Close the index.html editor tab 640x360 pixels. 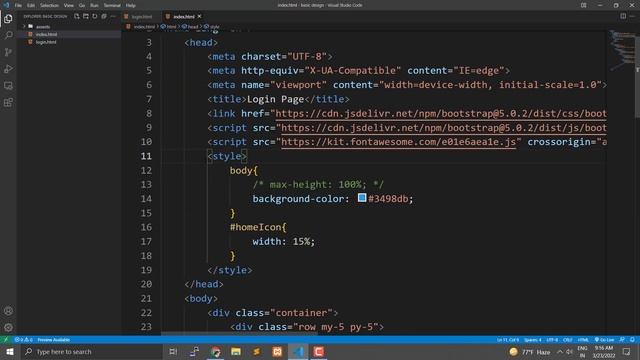pos(200,16)
